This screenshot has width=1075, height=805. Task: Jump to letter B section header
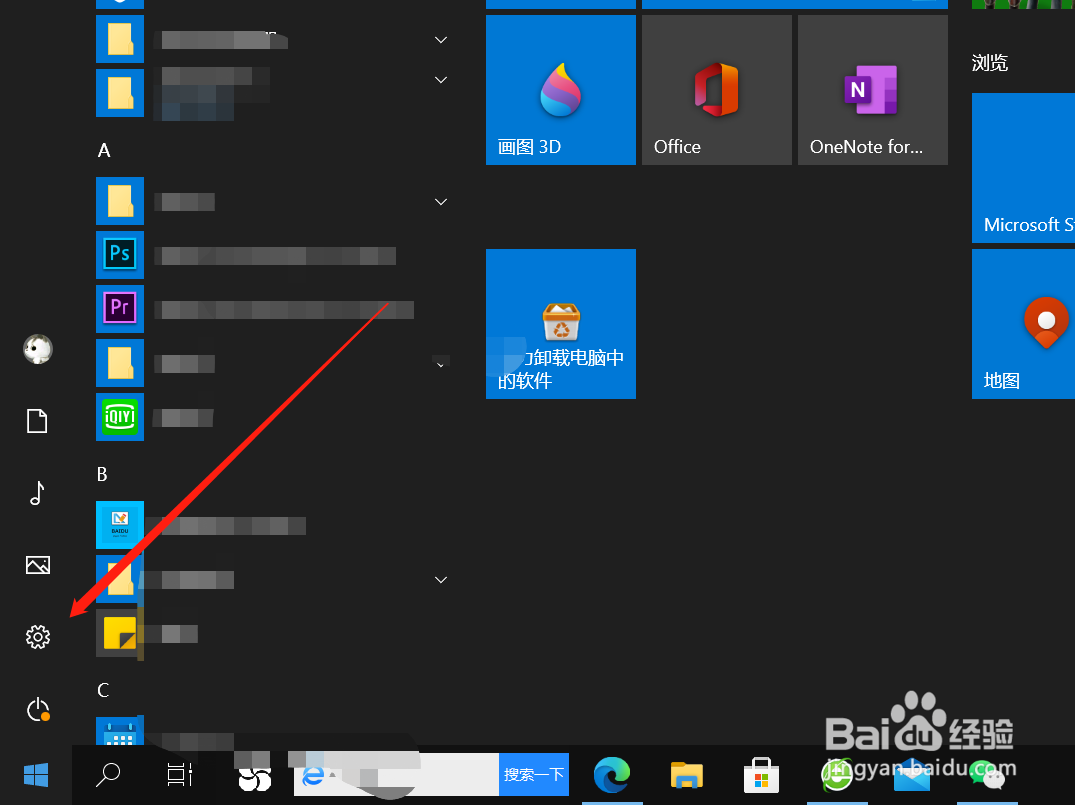(x=102, y=474)
